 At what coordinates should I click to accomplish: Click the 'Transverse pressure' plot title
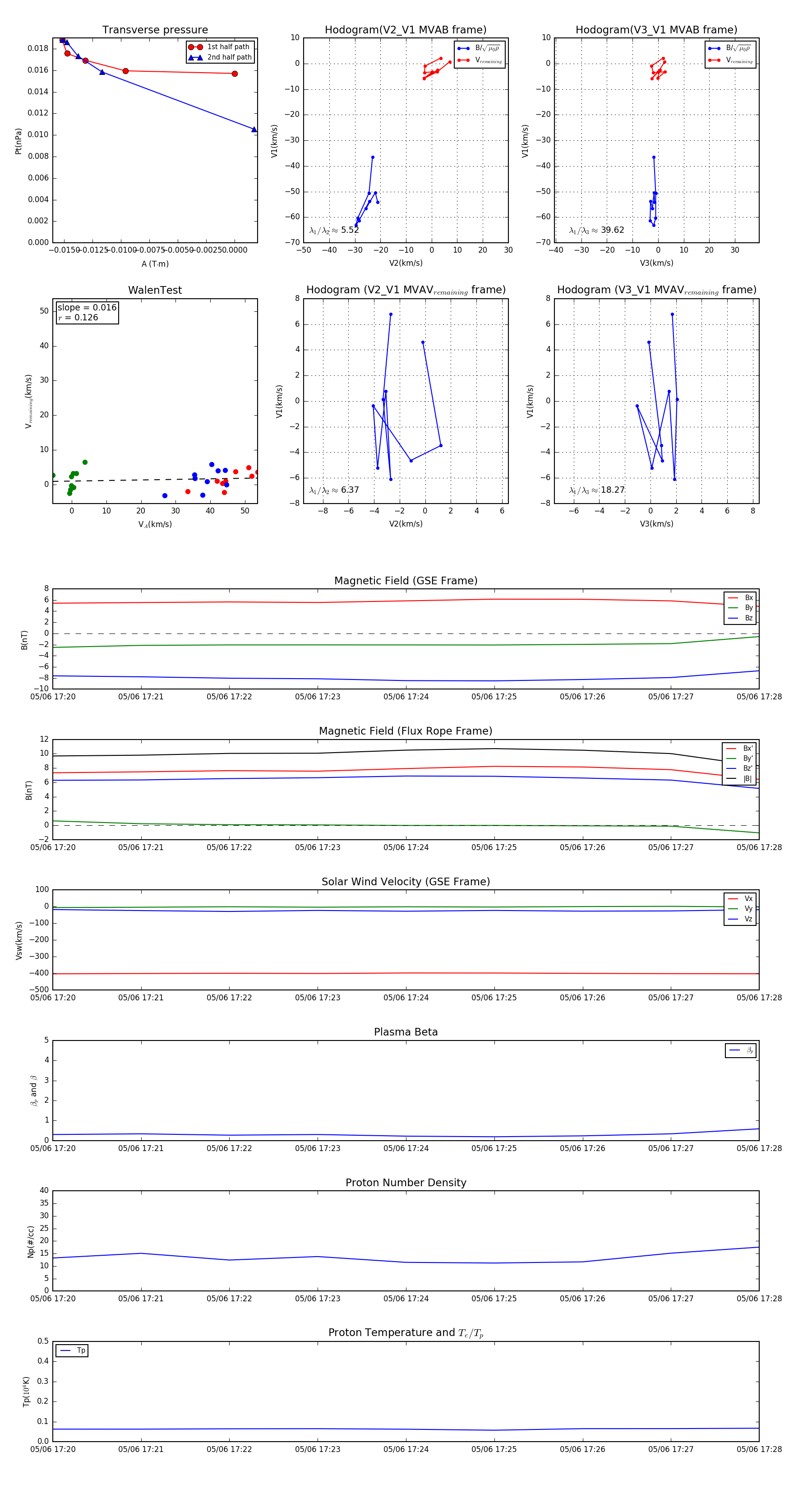click(155, 29)
